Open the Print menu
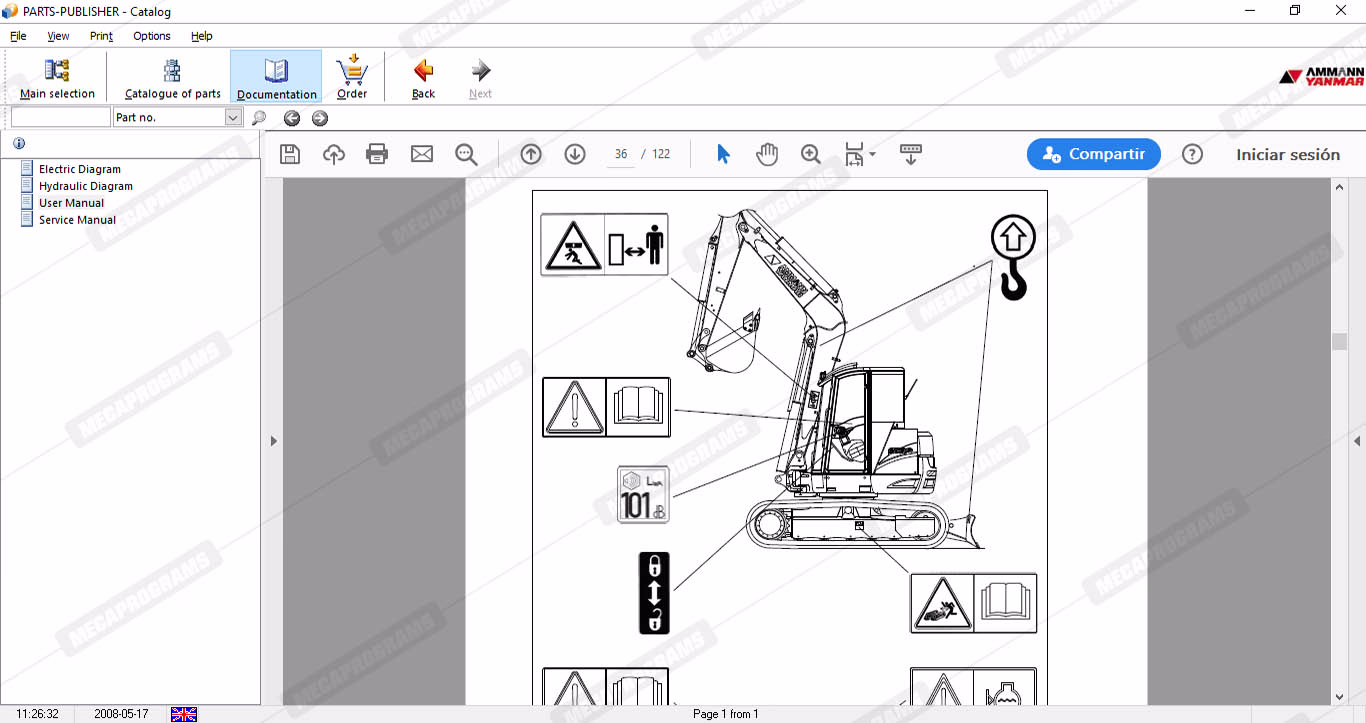Screen dimensions: 1366x723 pyautogui.click(x=101, y=36)
